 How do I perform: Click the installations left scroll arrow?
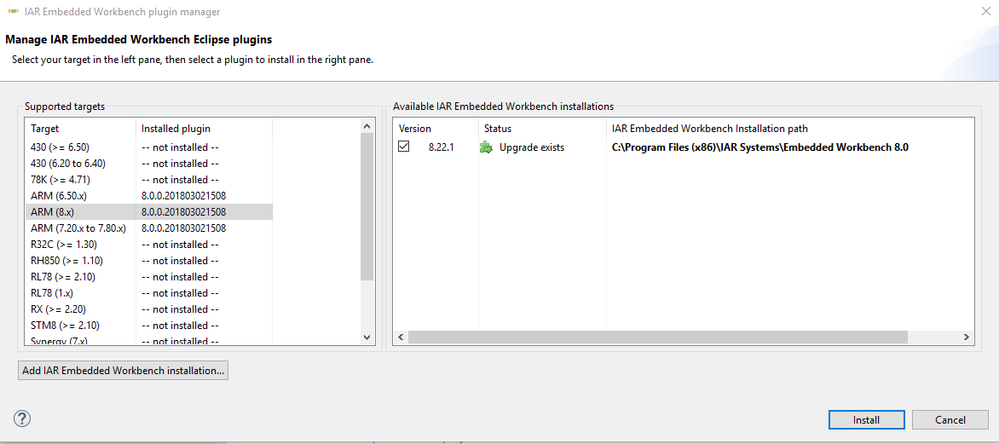(401, 337)
